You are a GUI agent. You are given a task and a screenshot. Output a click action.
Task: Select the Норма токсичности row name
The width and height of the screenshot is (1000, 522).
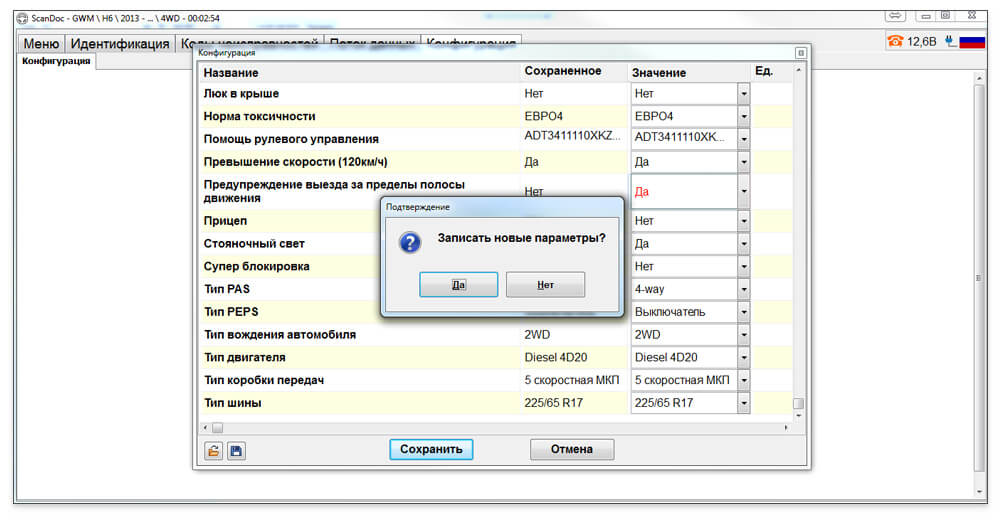point(260,116)
